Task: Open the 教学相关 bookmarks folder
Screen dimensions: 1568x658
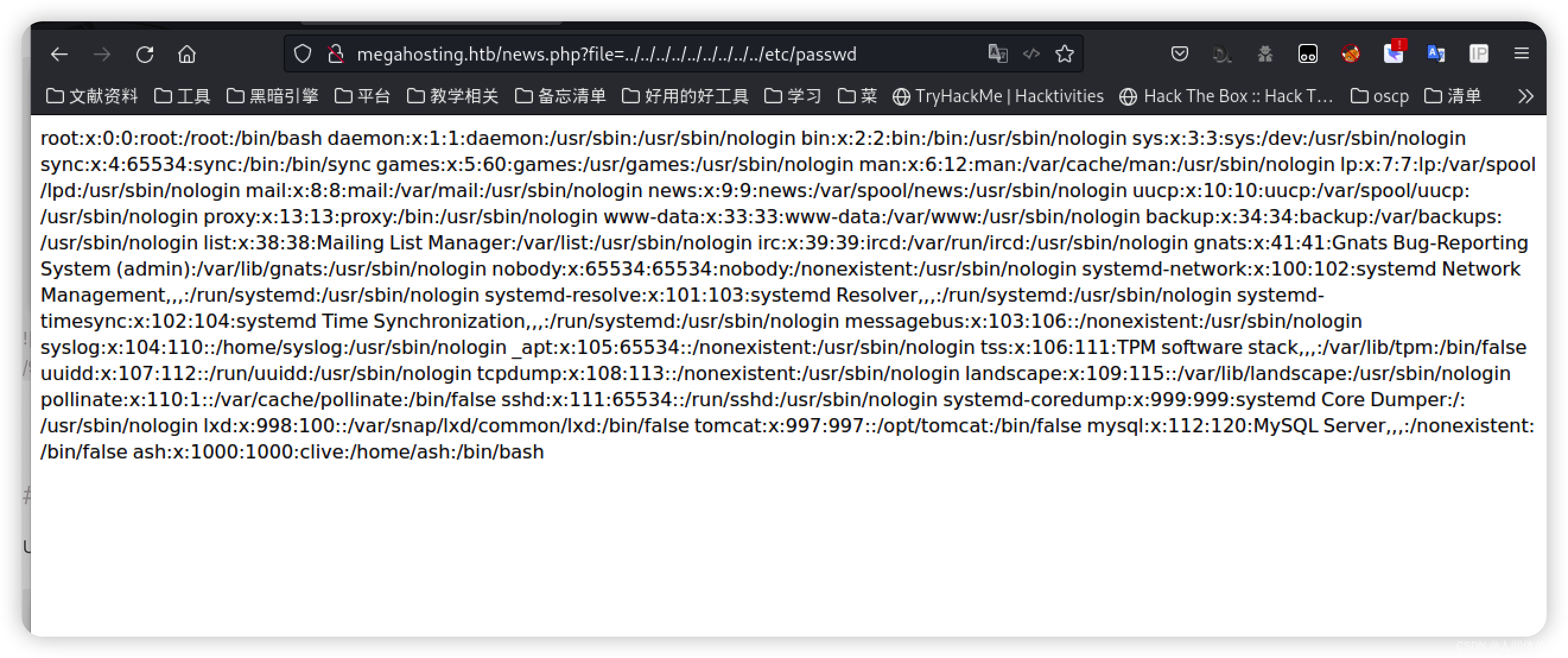Action: [452, 96]
